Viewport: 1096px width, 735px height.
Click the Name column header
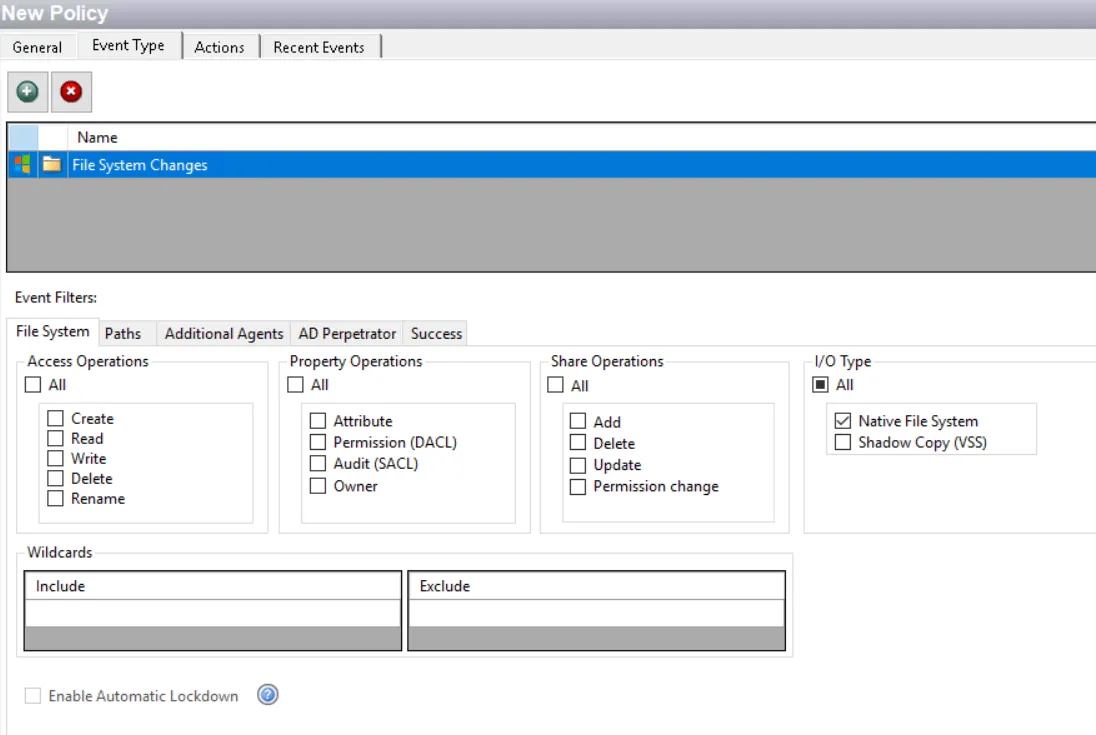coord(581,138)
